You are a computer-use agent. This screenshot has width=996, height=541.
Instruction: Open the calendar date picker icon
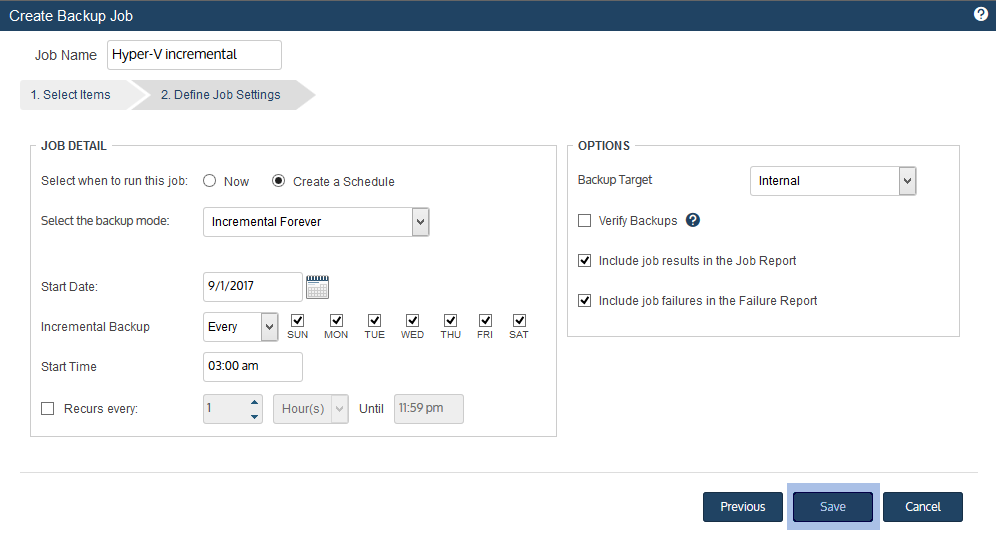click(317, 287)
